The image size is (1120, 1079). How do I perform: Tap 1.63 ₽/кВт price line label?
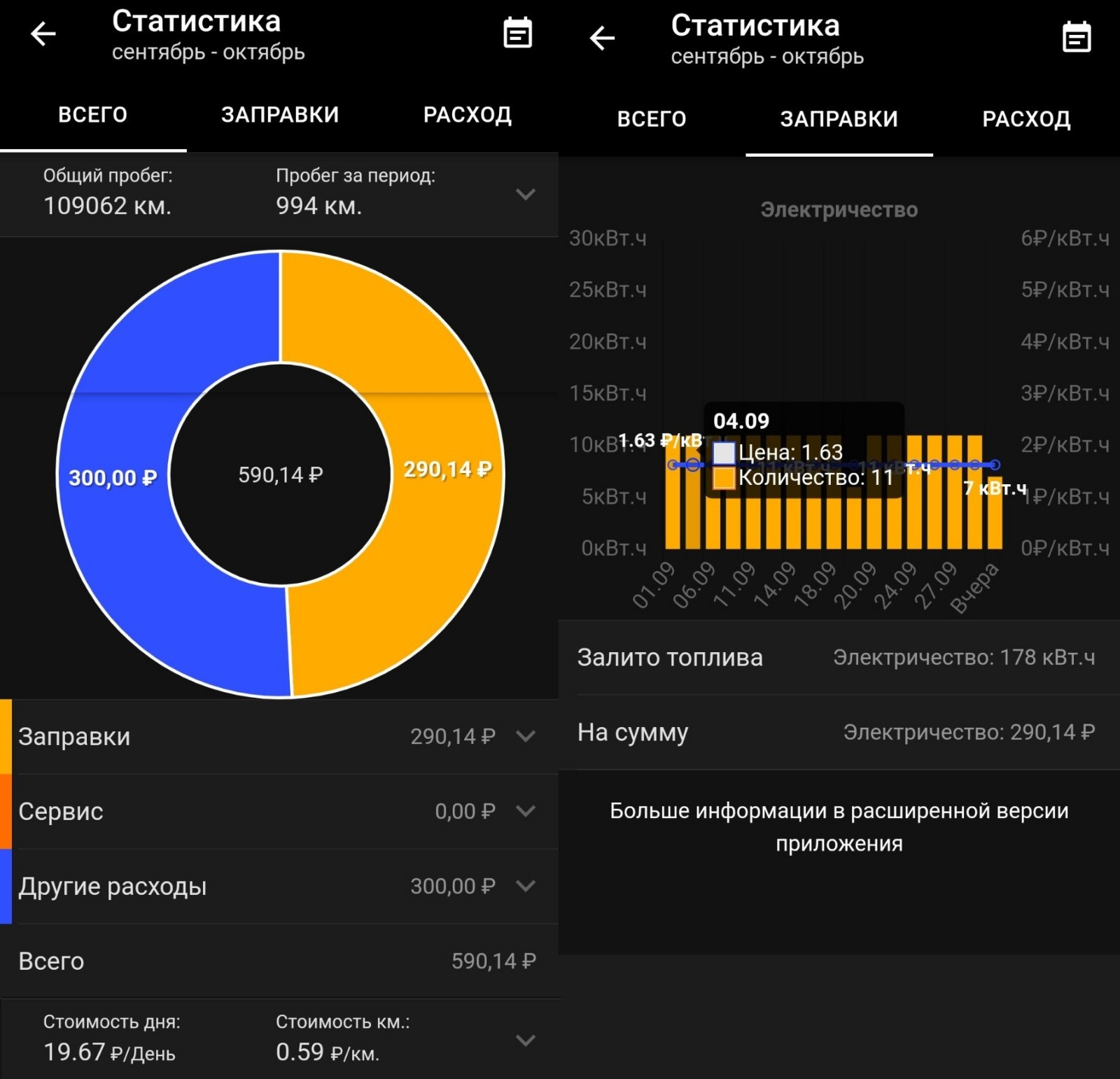(660, 440)
